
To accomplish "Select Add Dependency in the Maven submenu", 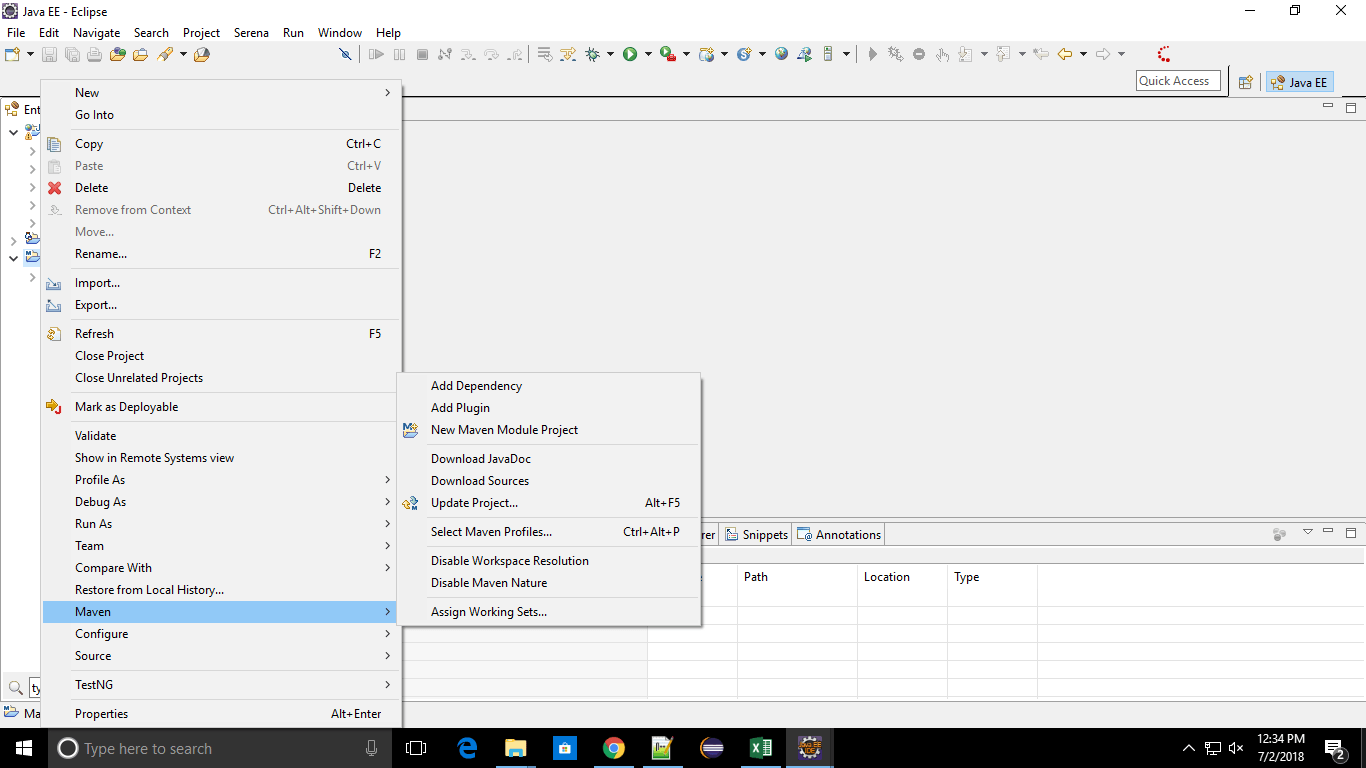I will click(549, 386).
